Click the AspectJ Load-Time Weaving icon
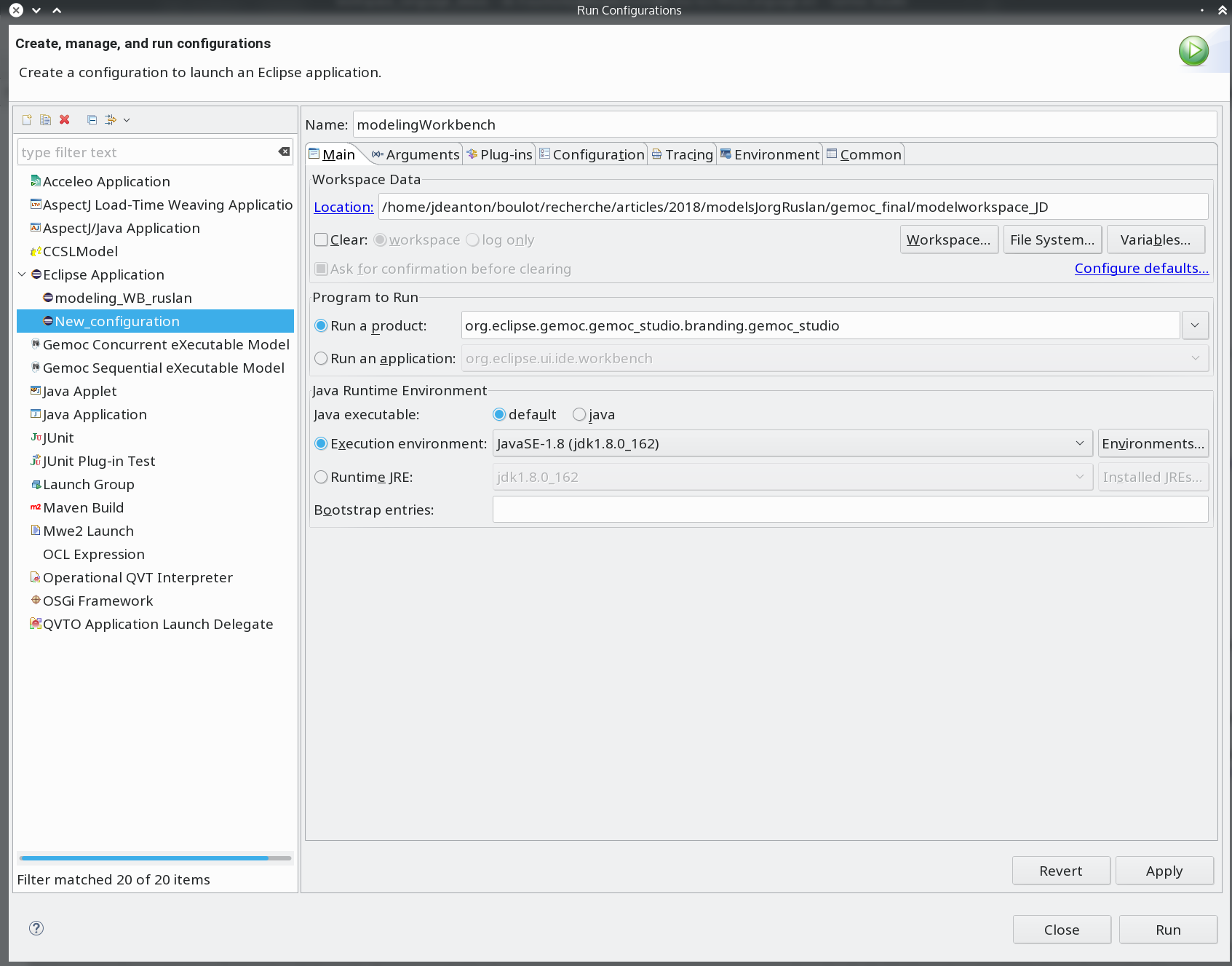 36,204
